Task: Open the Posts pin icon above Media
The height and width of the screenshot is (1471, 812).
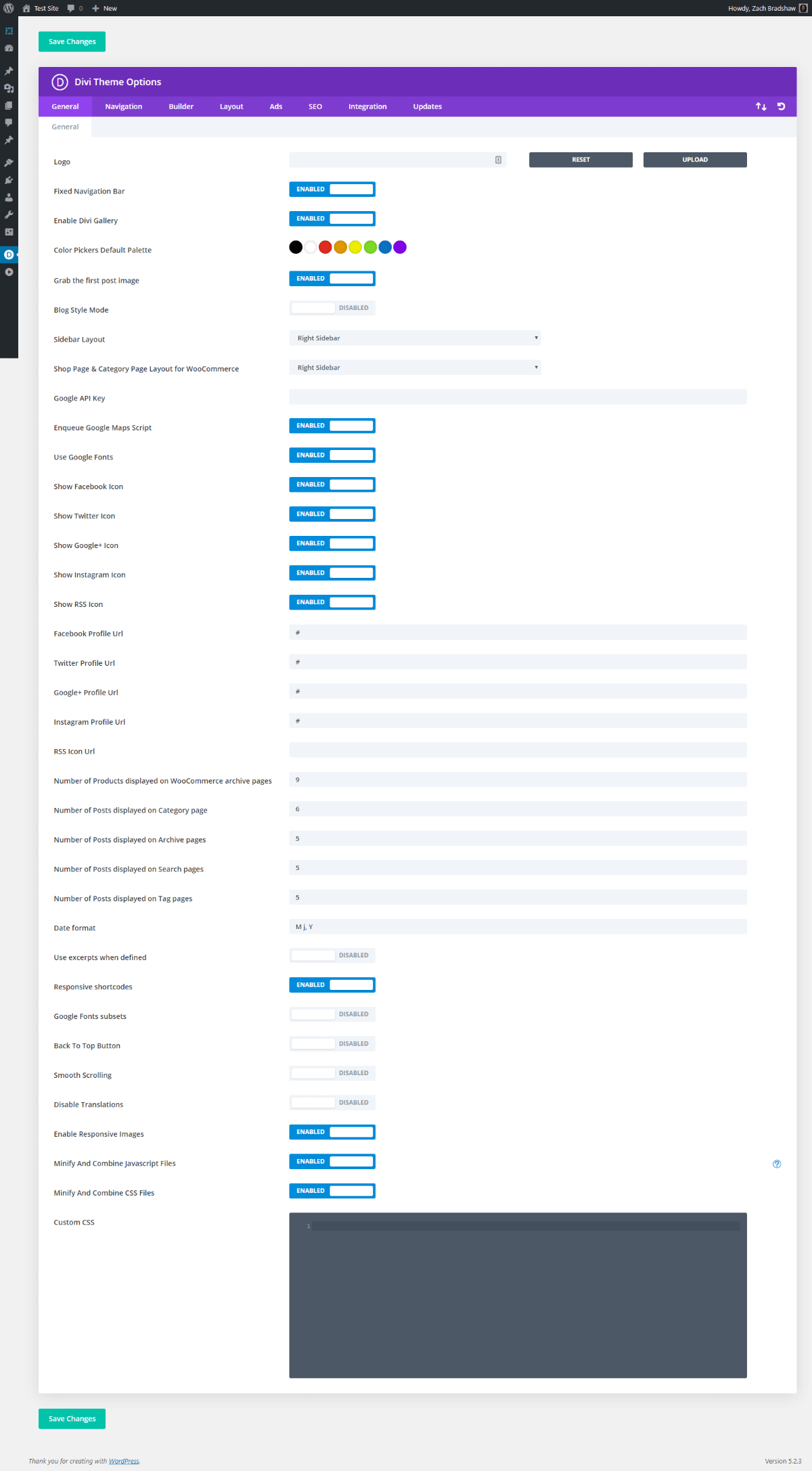Action: tap(9, 71)
